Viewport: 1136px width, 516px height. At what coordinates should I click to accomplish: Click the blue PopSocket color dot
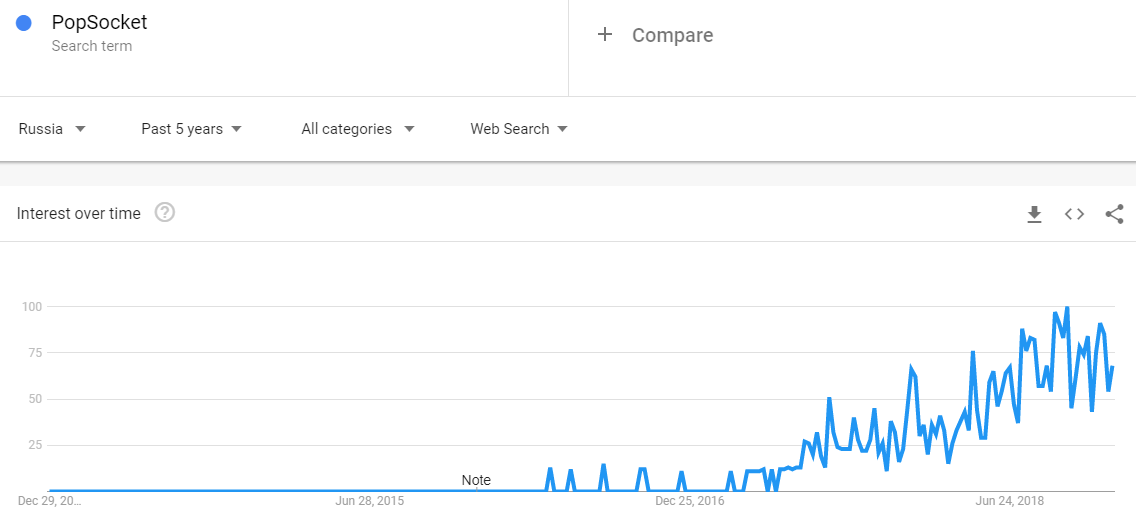24,23
